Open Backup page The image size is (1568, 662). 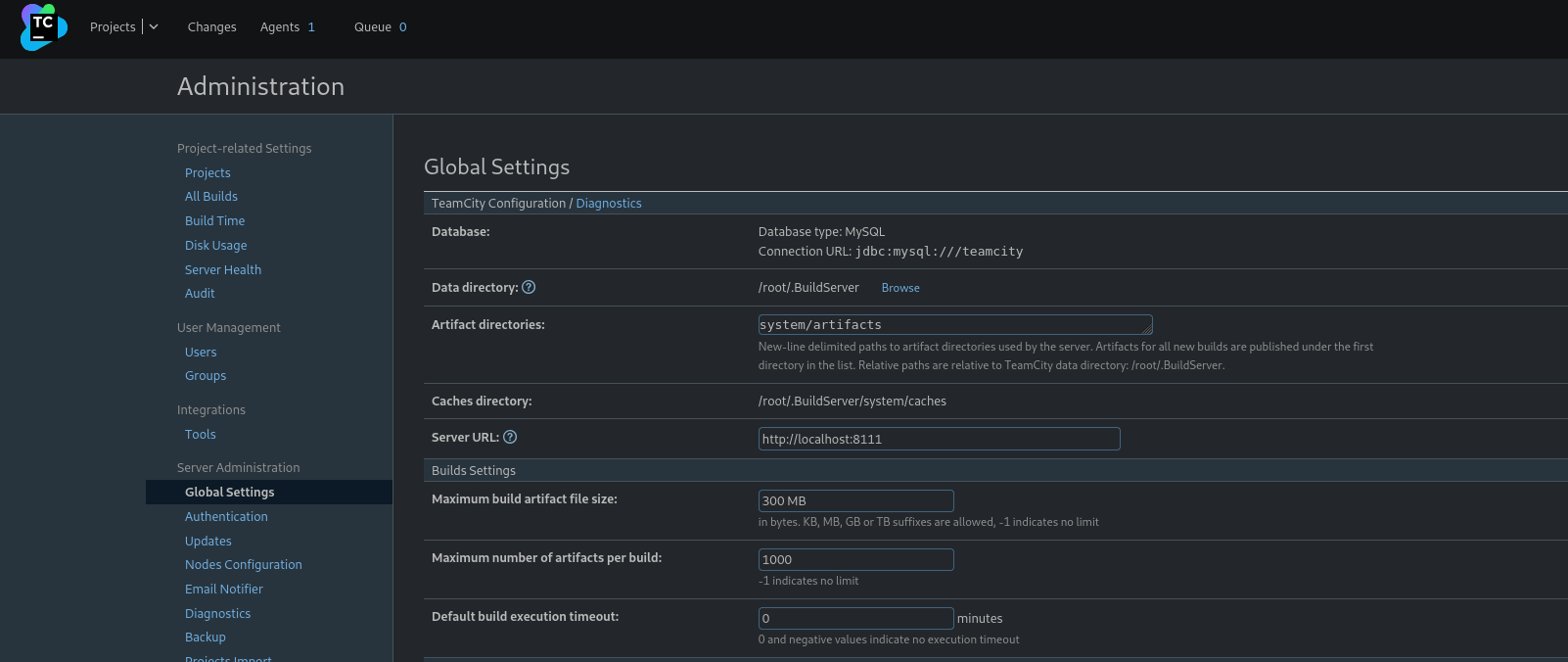(206, 637)
